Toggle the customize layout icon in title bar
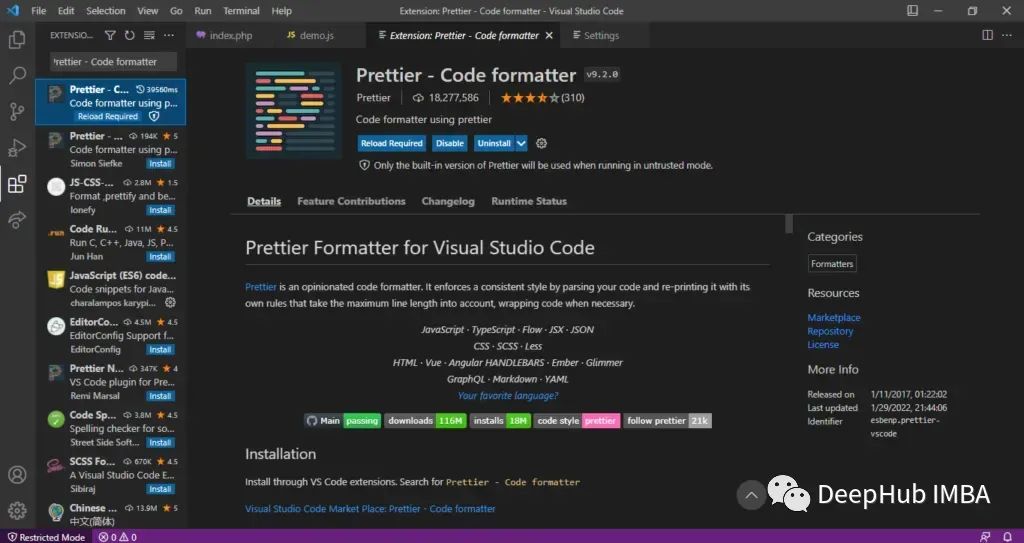 click(x=912, y=10)
